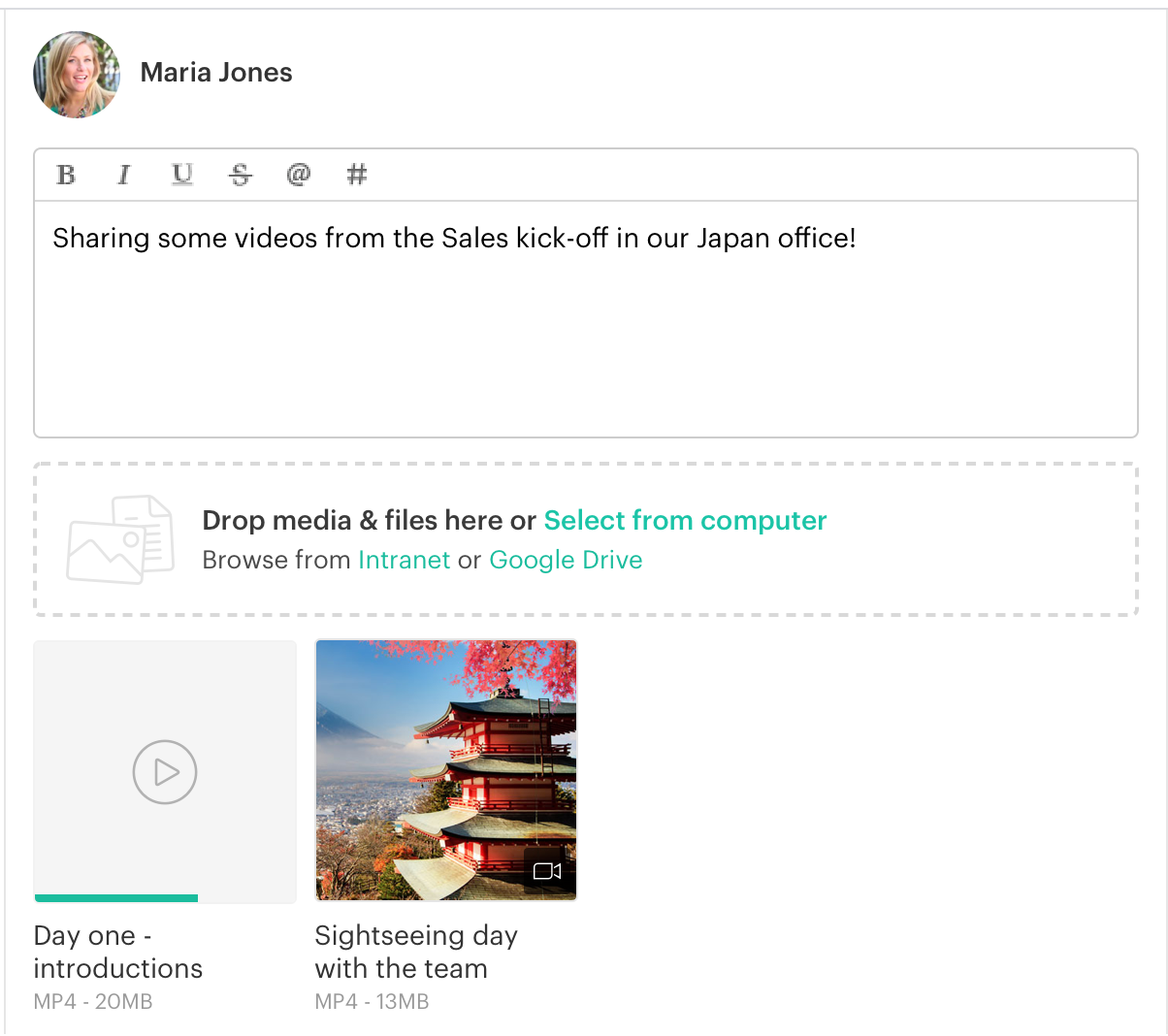
Task: Select Sightseeing day with the team title
Action: [x=415, y=952]
